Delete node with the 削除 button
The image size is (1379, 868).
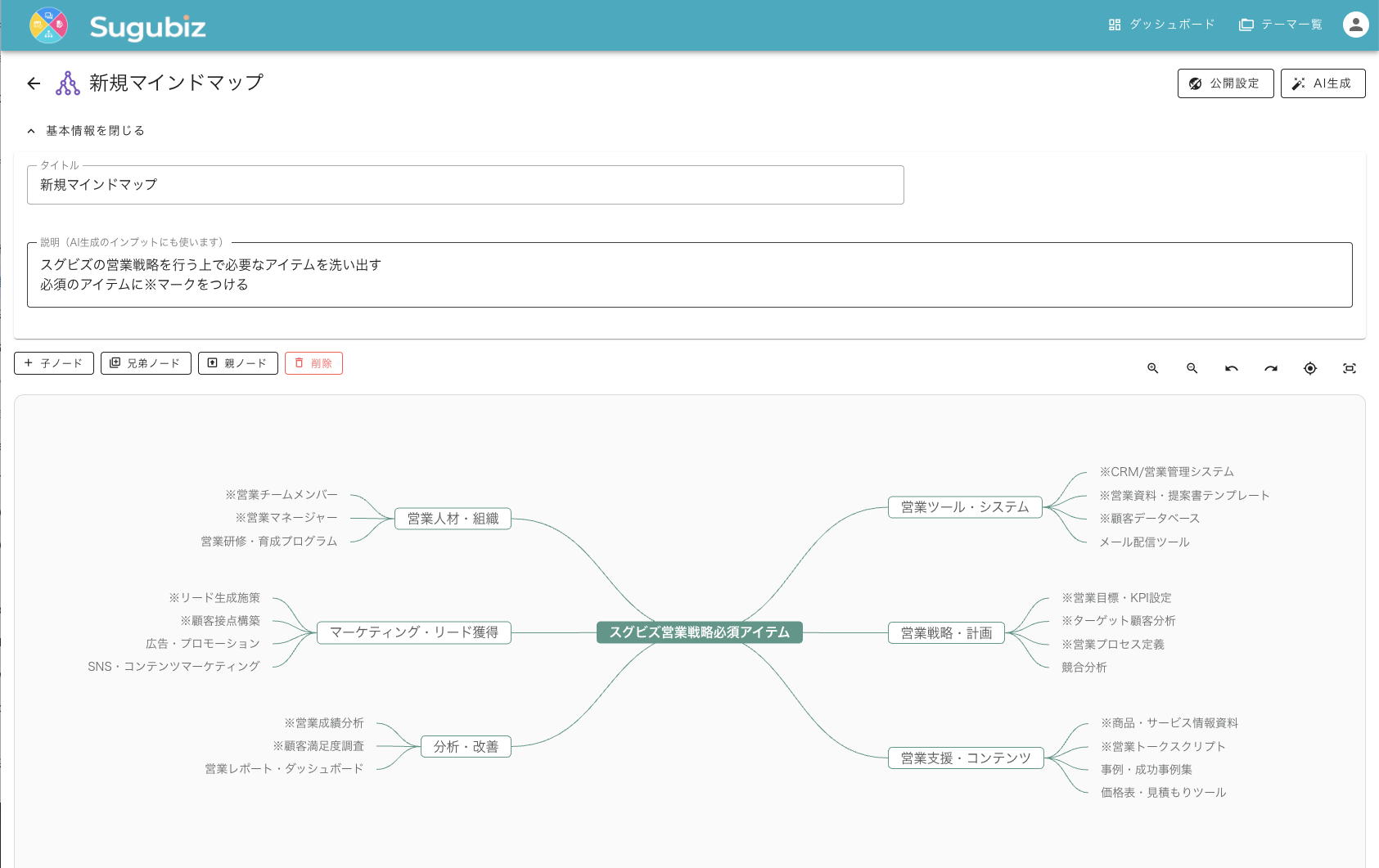313,362
